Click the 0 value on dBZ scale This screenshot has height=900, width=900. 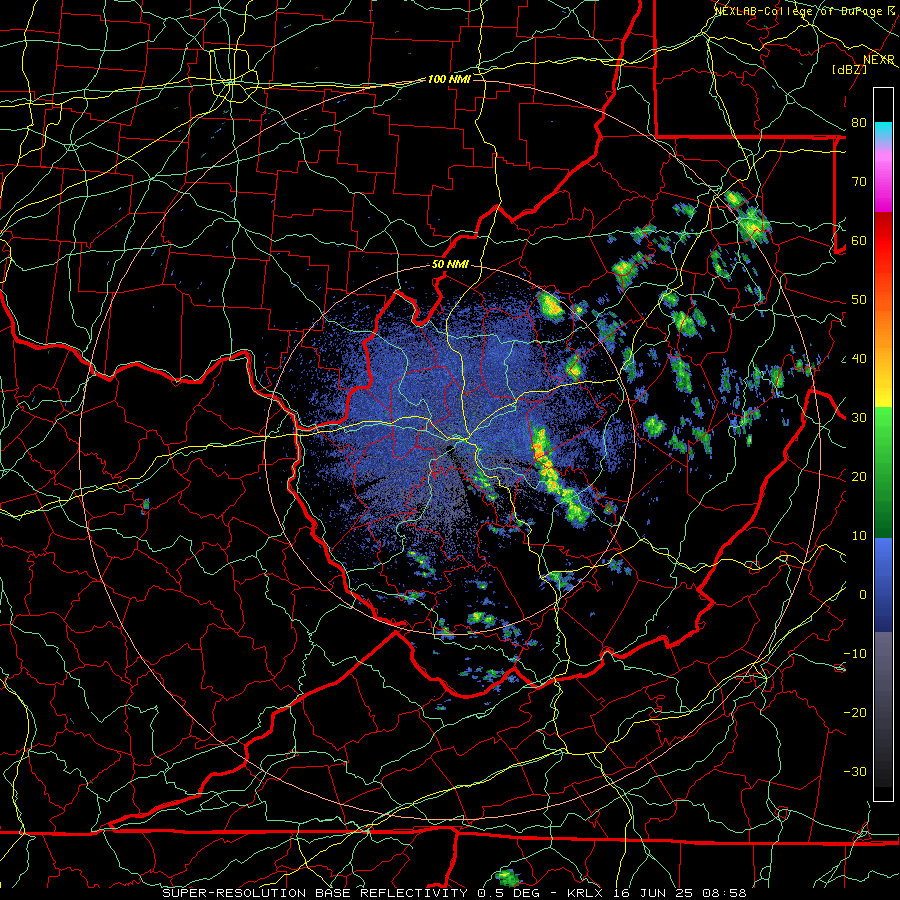[x=863, y=595]
